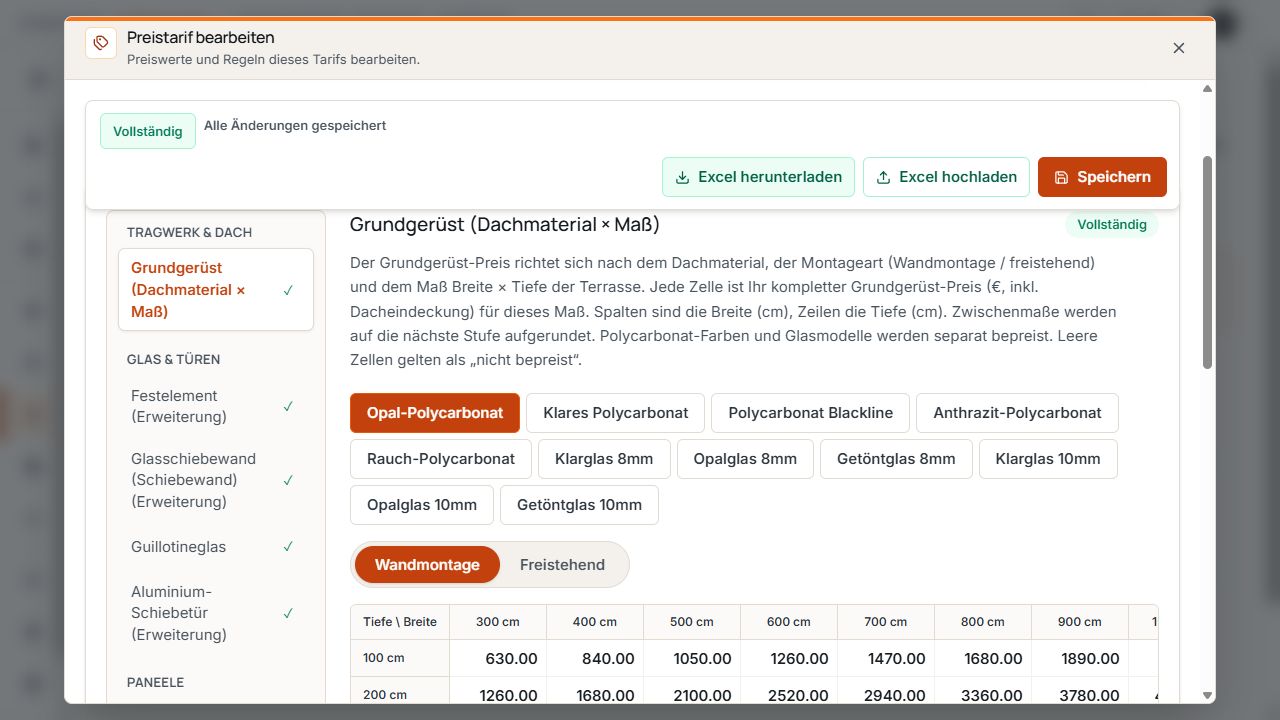Screen dimensions: 1280x720
Task: Click the checkmark beside Grundgerüst sidebar item
Action: tap(288, 290)
